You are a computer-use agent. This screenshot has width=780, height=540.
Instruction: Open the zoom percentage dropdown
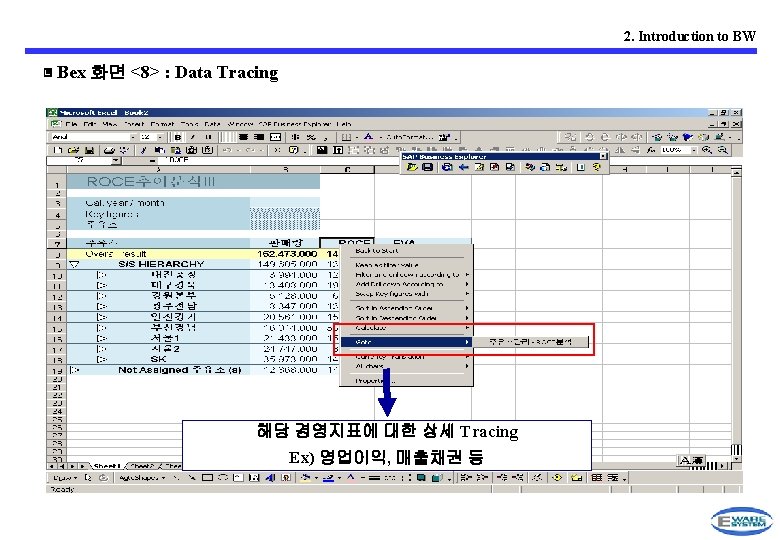point(693,150)
